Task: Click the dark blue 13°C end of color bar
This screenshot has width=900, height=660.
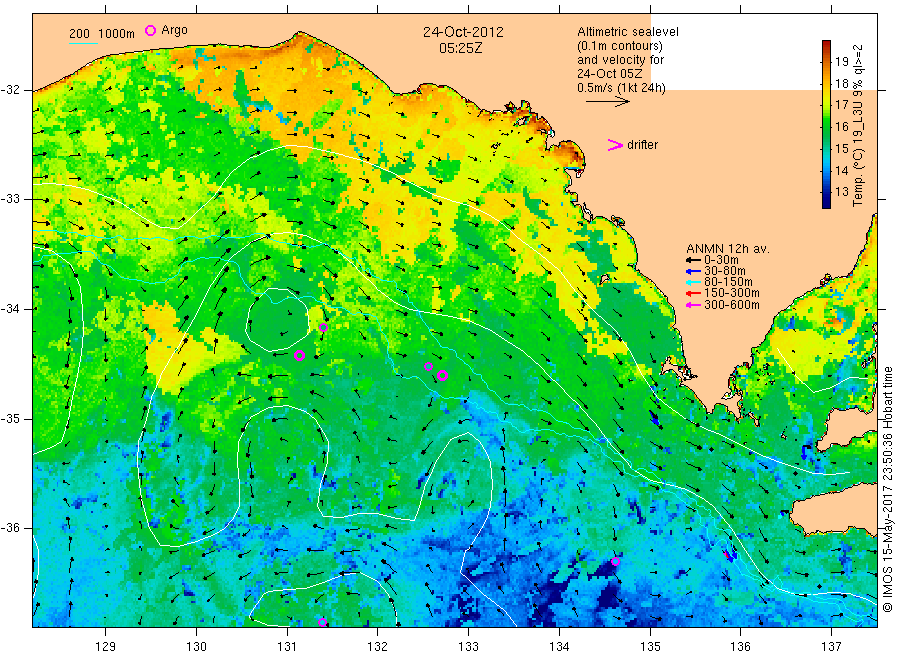Action: (x=827, y=200)
